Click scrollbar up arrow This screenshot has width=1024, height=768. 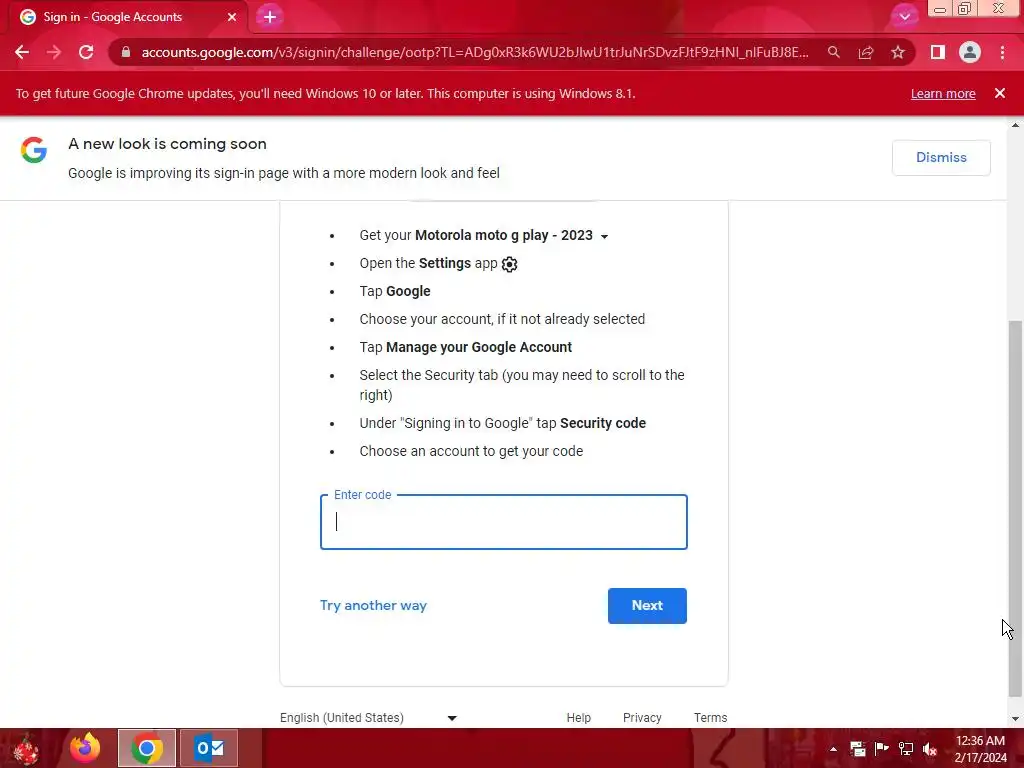pyautogui.click(x=1015, y=125)
